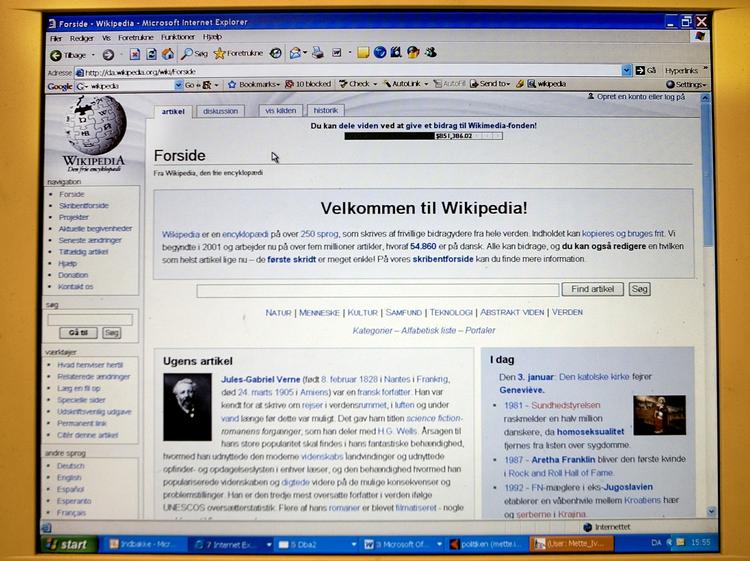Click the sidebar Gå til button
This screenshot has height=561, width=750.
pyautogui.click(x=78, y=333)
